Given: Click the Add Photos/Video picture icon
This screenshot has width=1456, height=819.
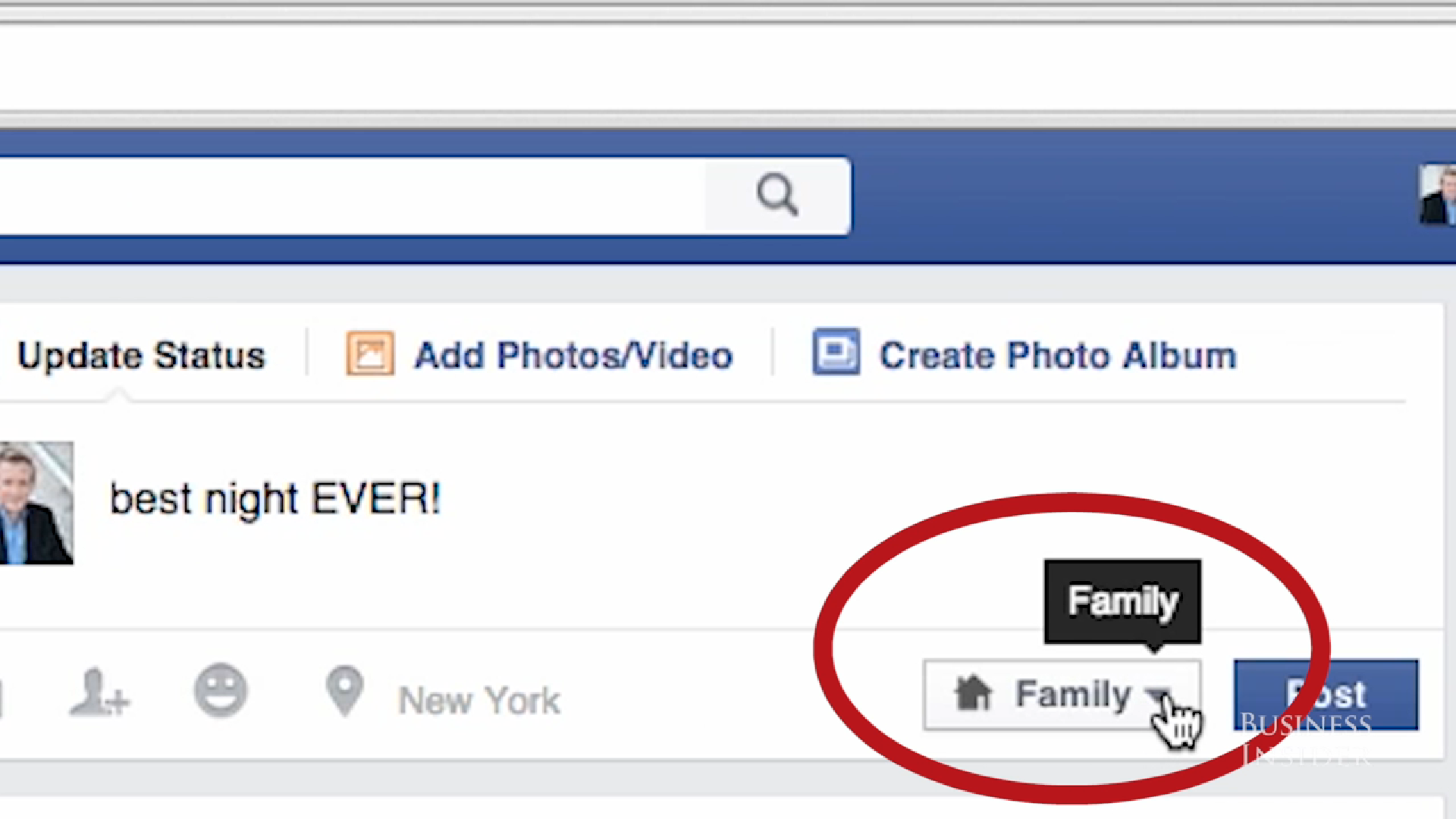Looking at the screenshot, I should pos(370,353).
